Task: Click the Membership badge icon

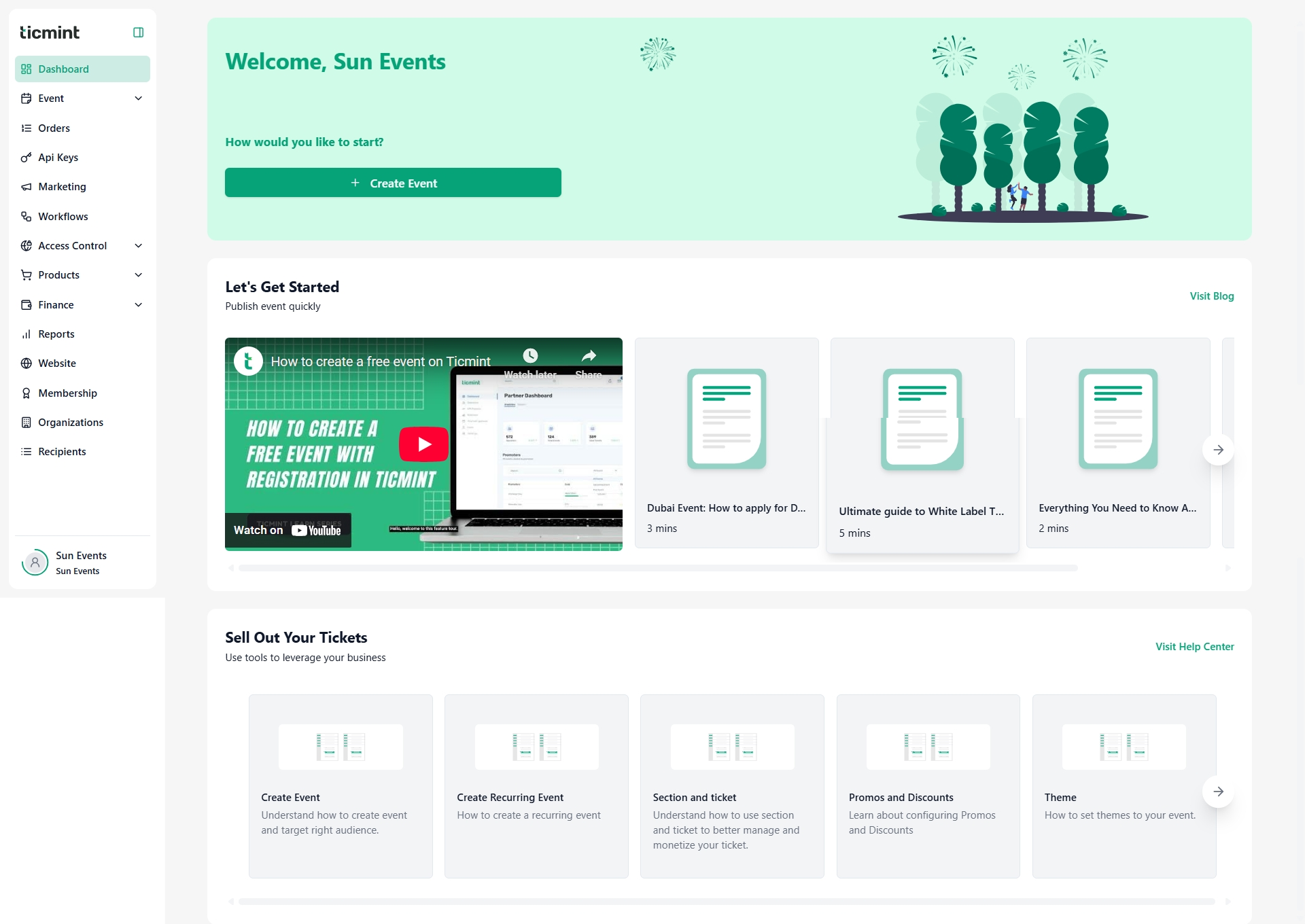Action: [x=26, y=393]
